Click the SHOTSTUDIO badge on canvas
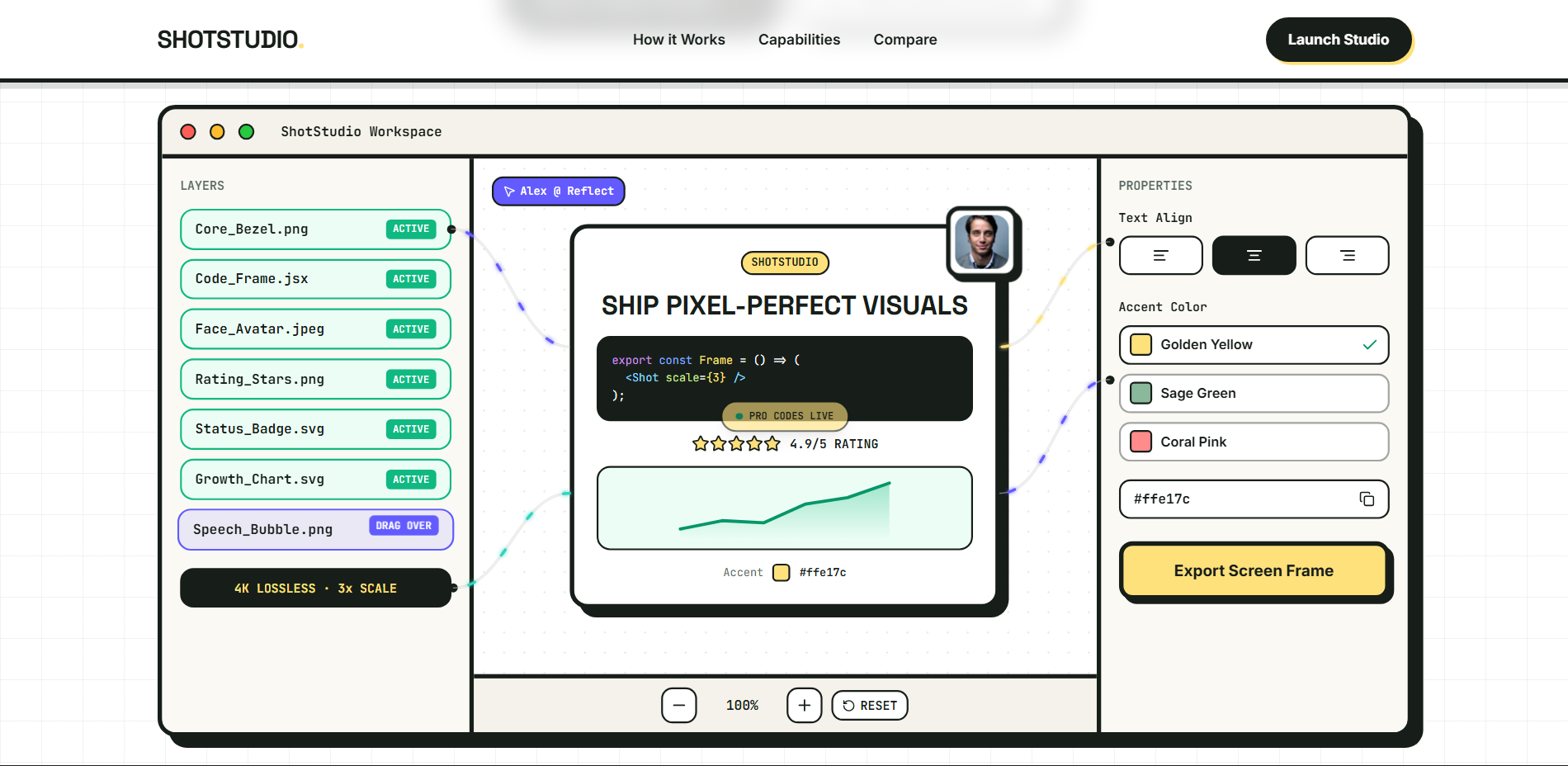The image size is (1568, 766). (x=785, y=262)
